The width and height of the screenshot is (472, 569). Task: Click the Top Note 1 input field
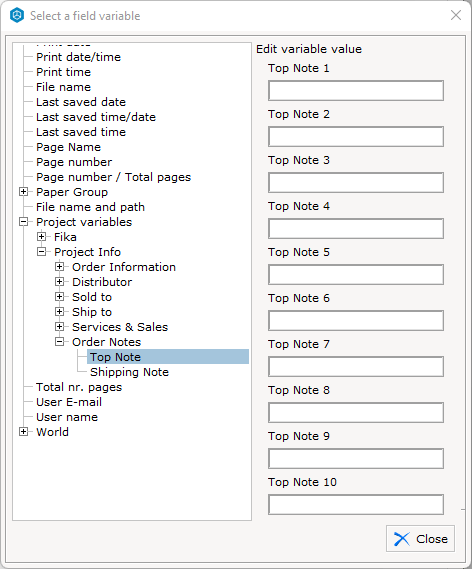356,91
